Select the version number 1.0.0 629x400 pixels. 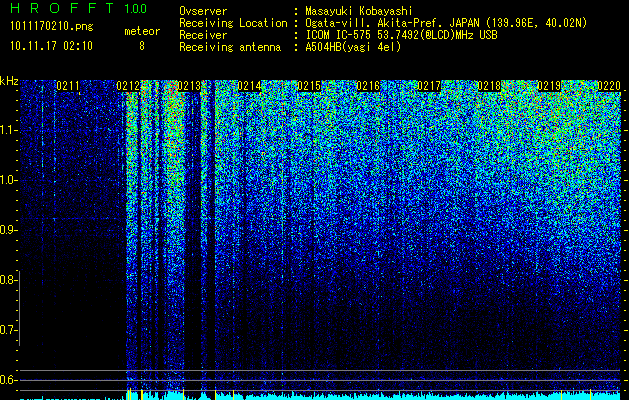[x=136, y=9]
